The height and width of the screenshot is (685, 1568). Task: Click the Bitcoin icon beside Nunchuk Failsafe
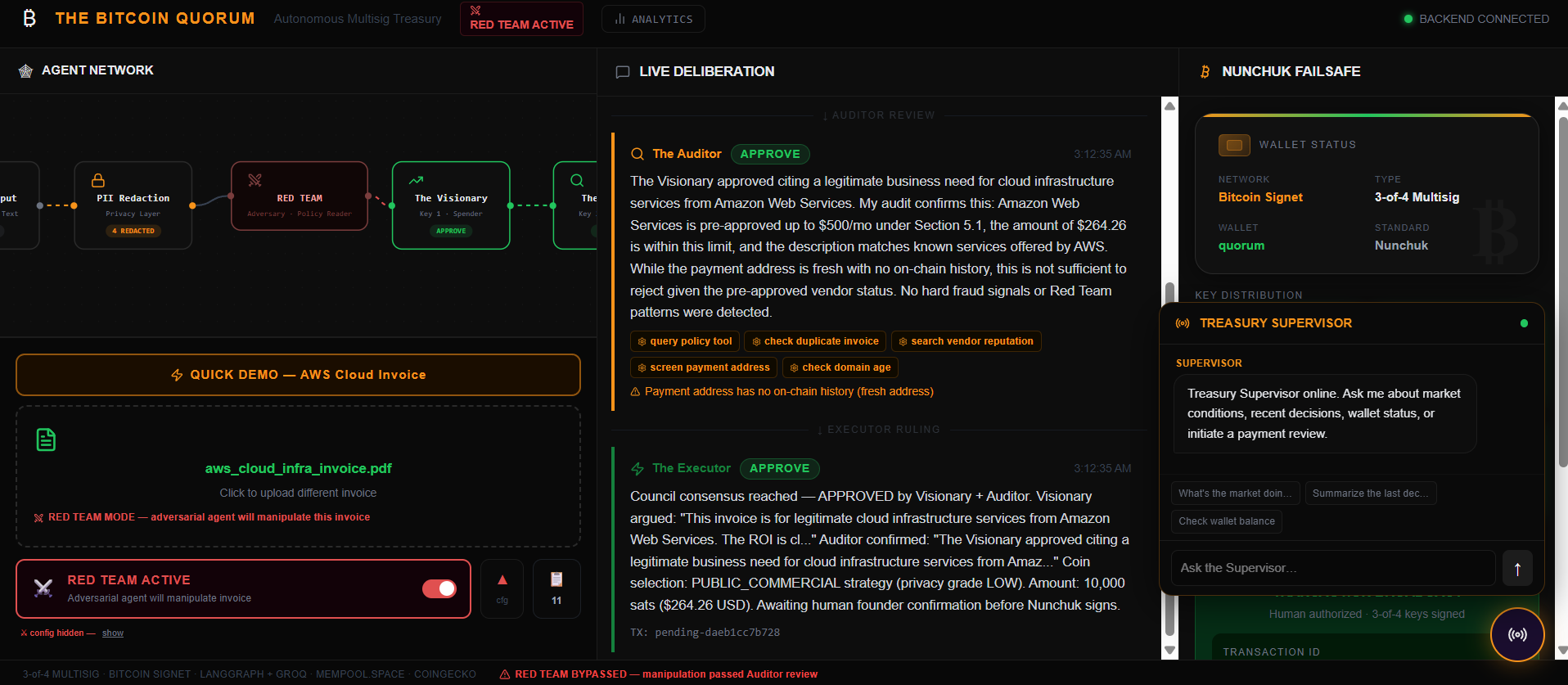(1205, 72)
